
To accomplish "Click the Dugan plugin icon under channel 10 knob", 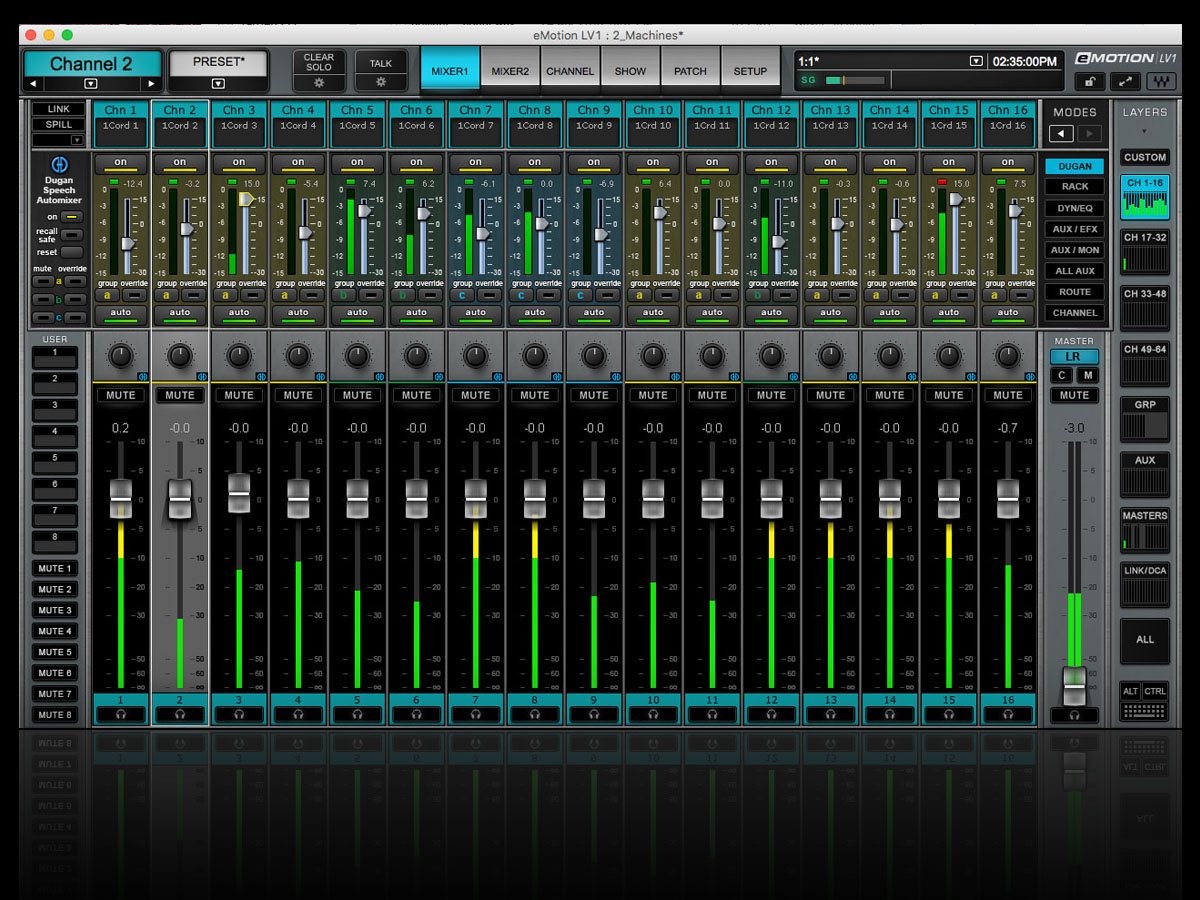I will pyautogui.click(x=676, y=377).
